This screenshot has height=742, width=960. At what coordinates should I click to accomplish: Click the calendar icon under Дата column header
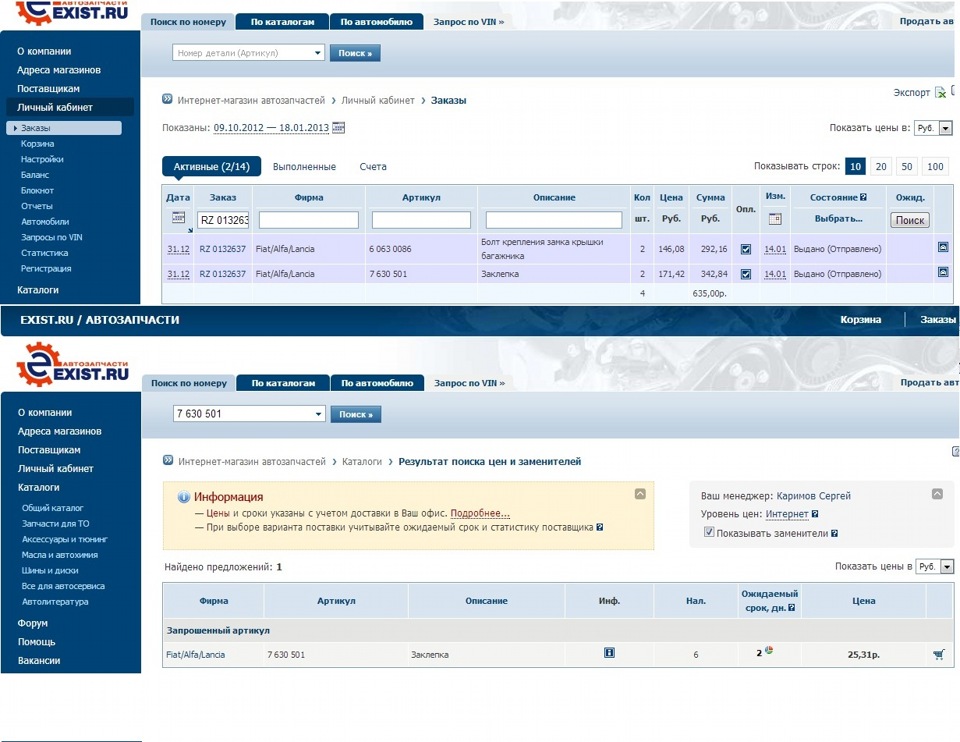tap(178, 217)
